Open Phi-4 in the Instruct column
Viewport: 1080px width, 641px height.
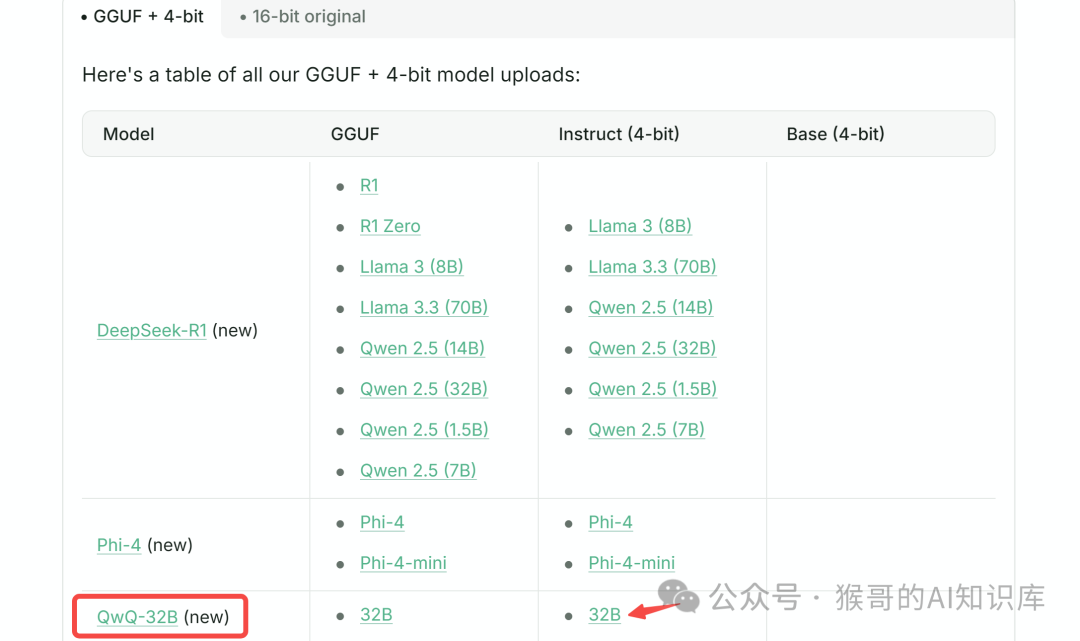[610, 522]
